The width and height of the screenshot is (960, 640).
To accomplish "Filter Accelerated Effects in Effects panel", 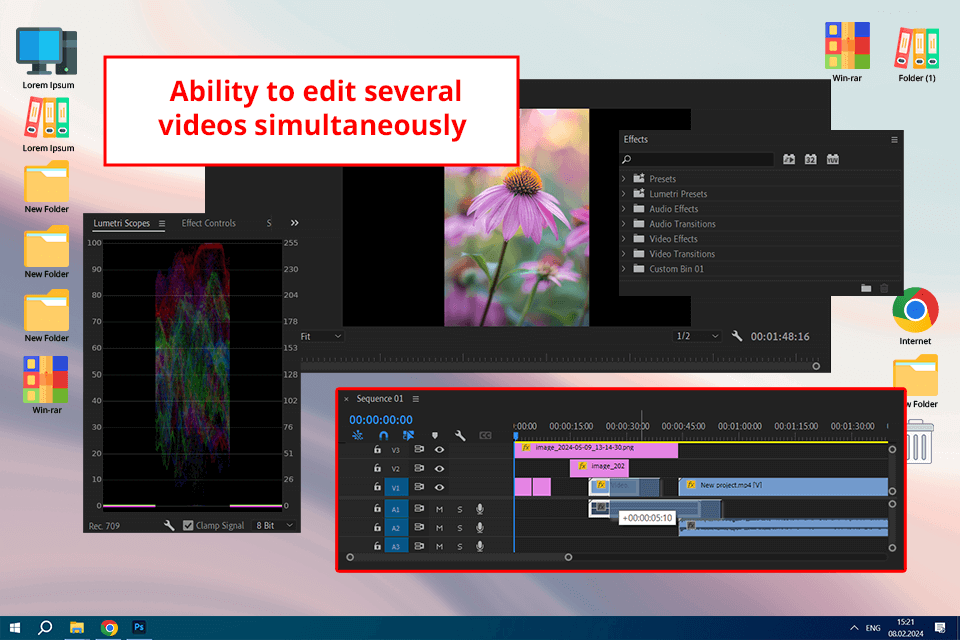I will (789, 159).
